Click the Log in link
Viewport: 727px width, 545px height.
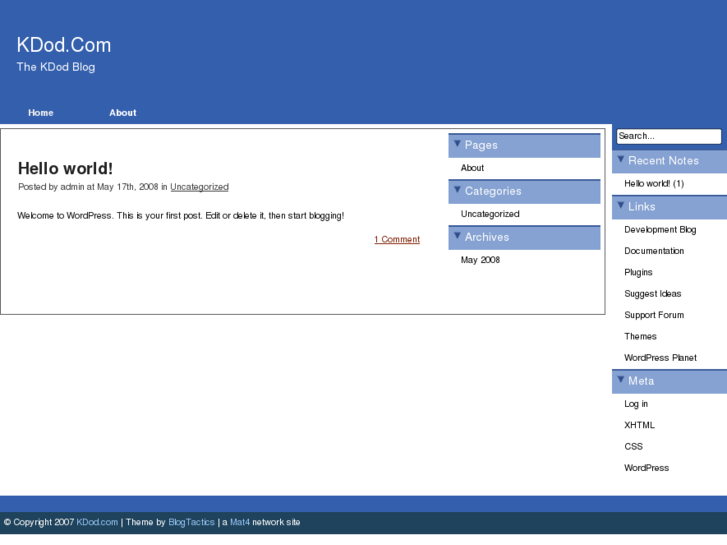click(636, 404)
